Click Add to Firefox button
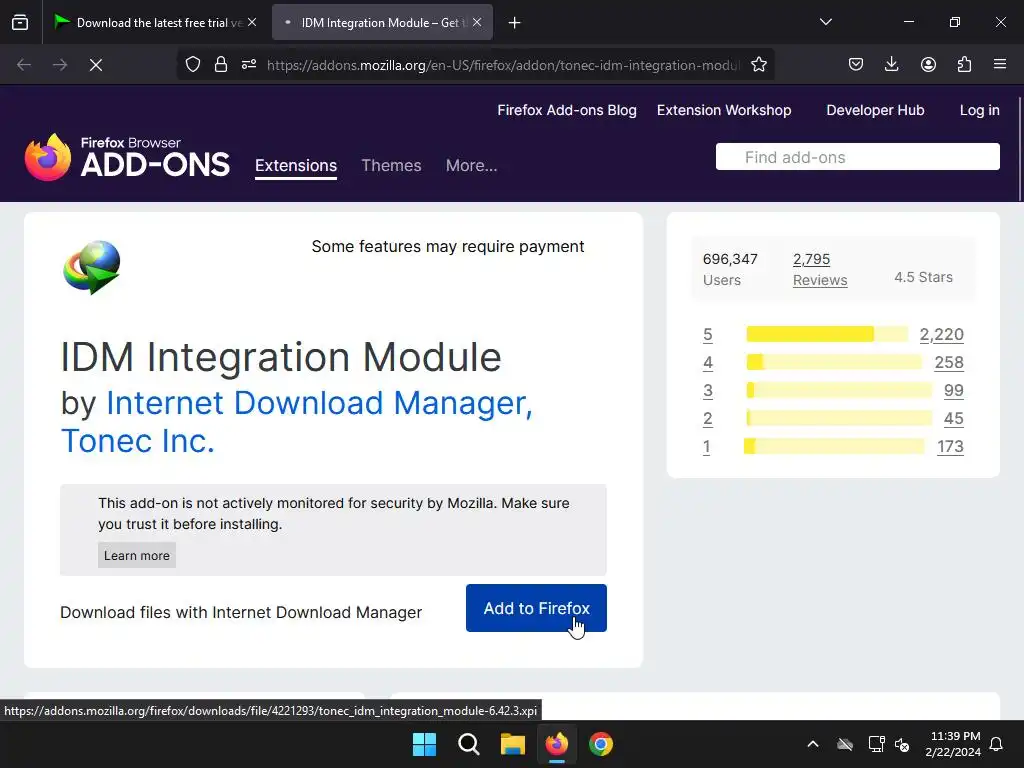Viewport: 1024px width, 768px height. tap(536, 608)
